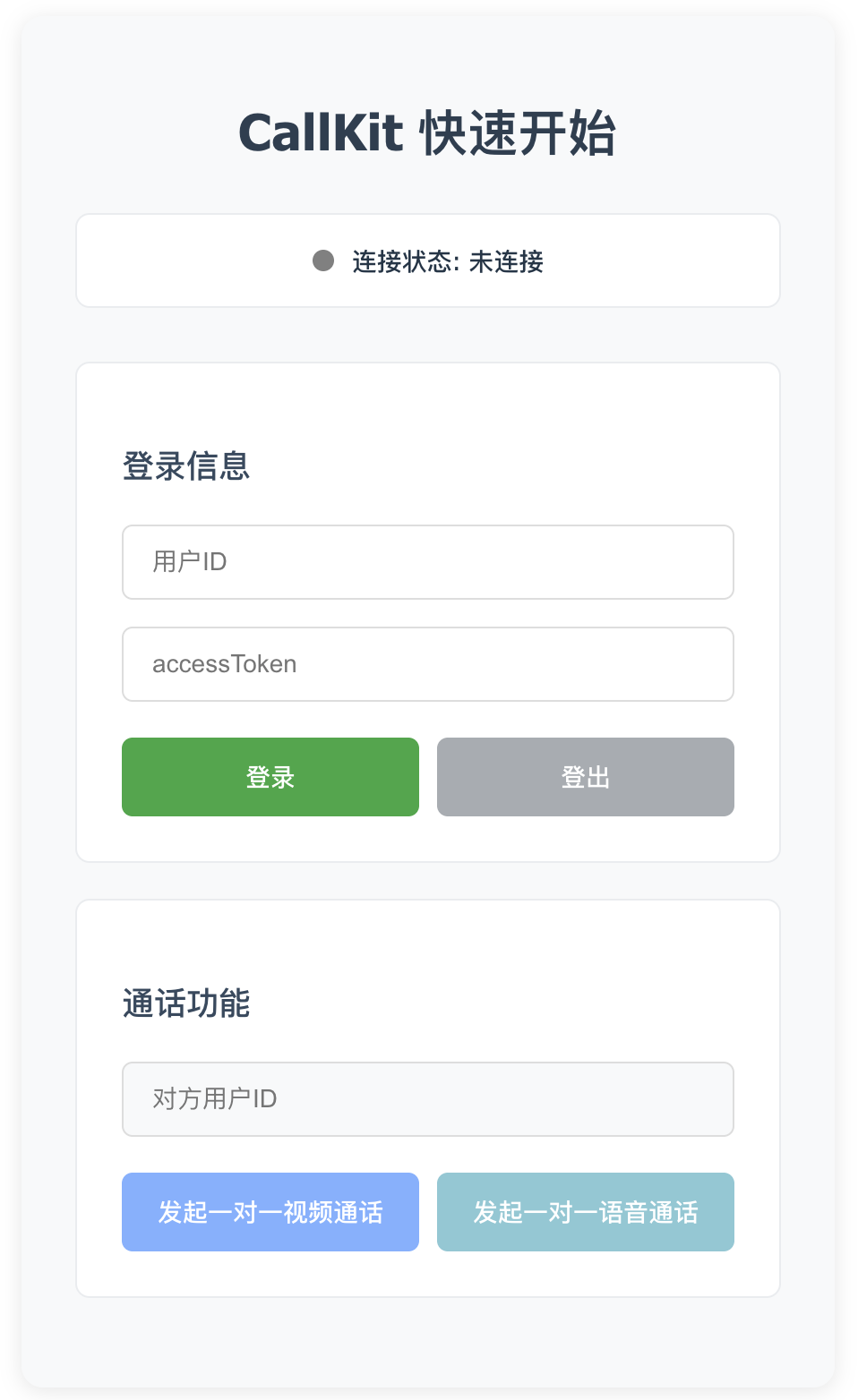Click the 对方用户ID placeholder text
Screen dimensions: 858x1400
[x=215, y=1099]
